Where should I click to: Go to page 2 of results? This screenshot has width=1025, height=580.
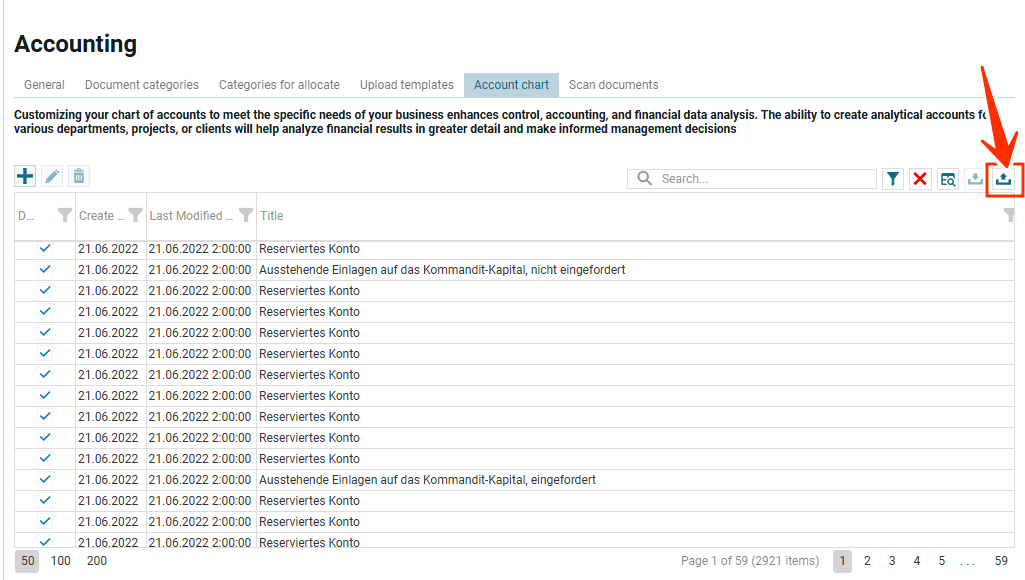point(867,561)
